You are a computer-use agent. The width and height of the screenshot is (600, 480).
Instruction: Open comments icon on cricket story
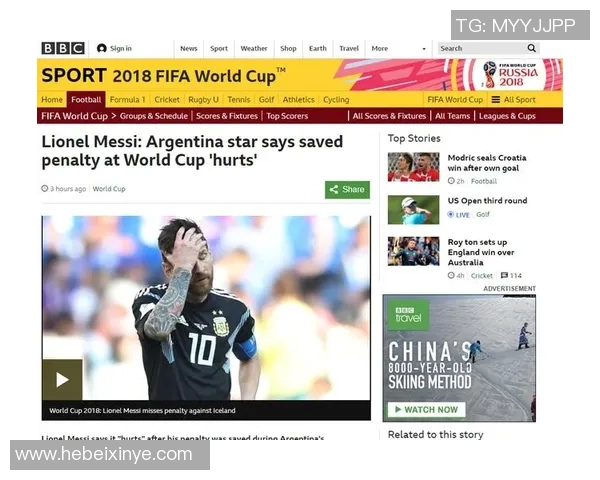tap(504, 275)
